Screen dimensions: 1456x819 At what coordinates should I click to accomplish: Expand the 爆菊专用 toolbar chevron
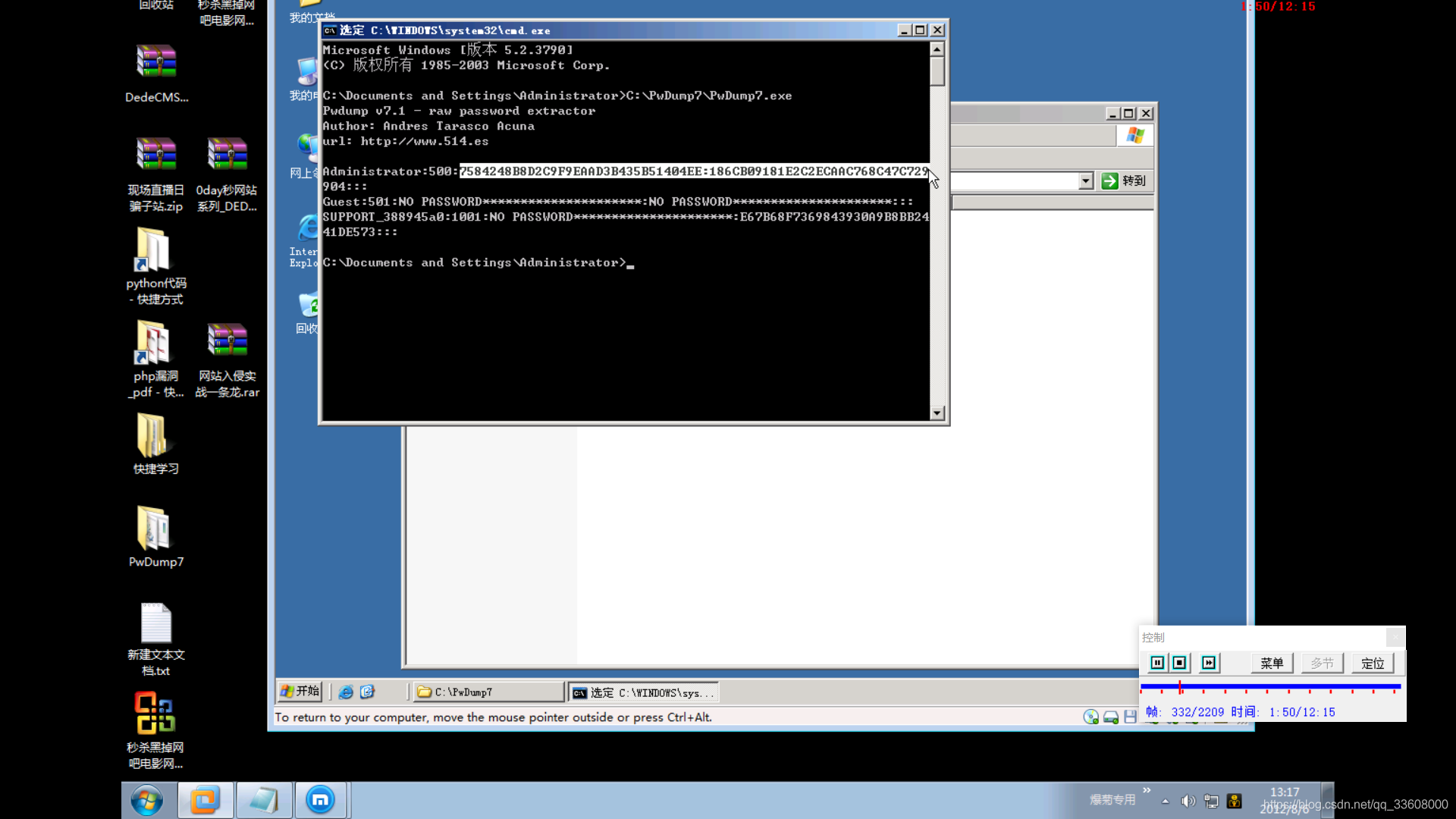[x=1147, y=790]
